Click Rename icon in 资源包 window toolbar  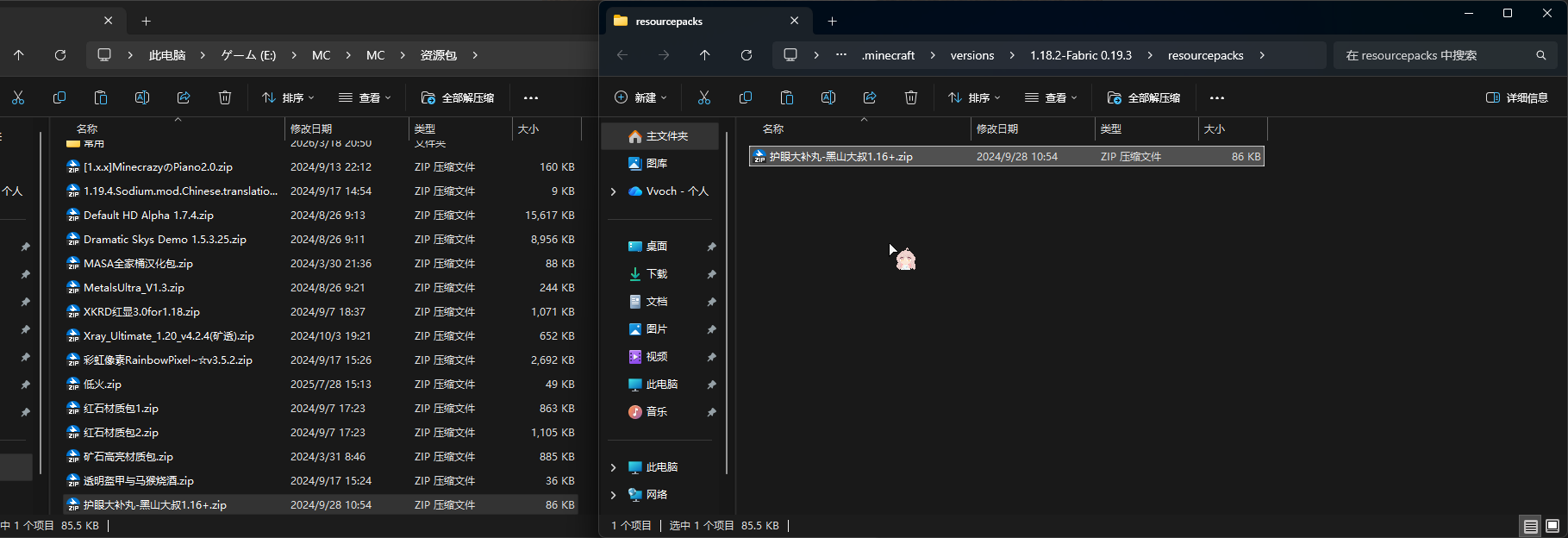[142, 97]
